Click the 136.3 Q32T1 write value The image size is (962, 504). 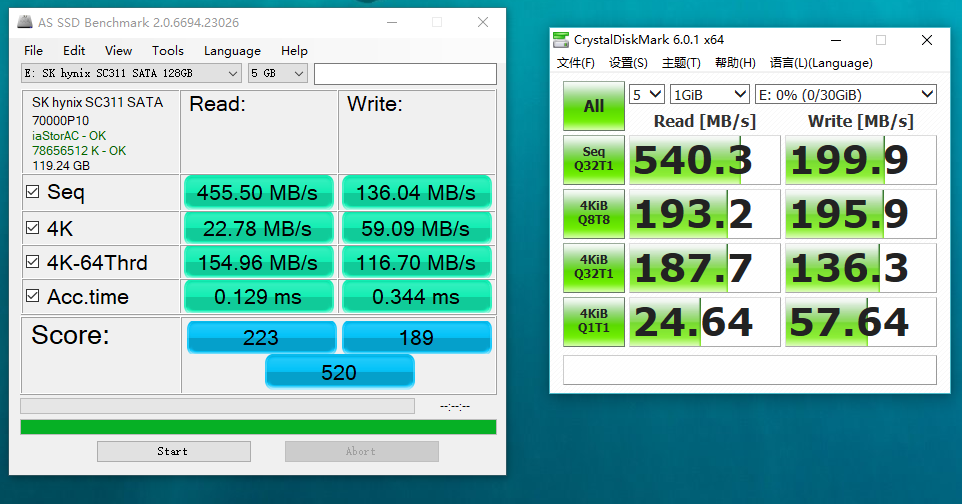(861, 268)
